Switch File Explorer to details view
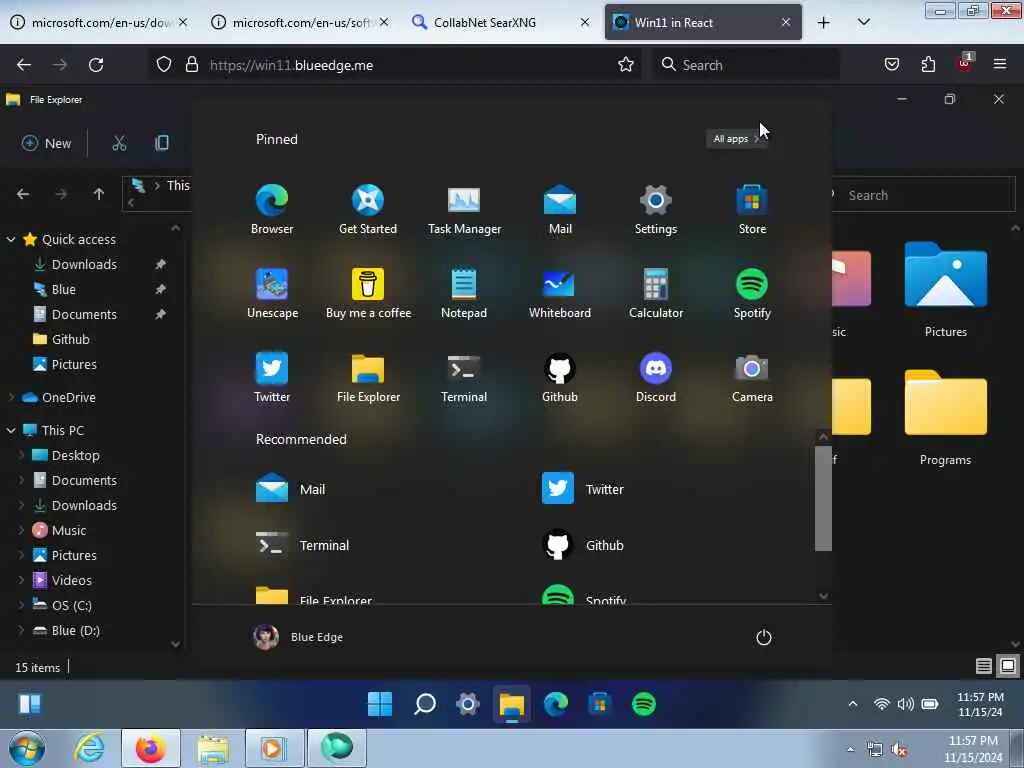 pyautogui.click(x=984, y=665)
